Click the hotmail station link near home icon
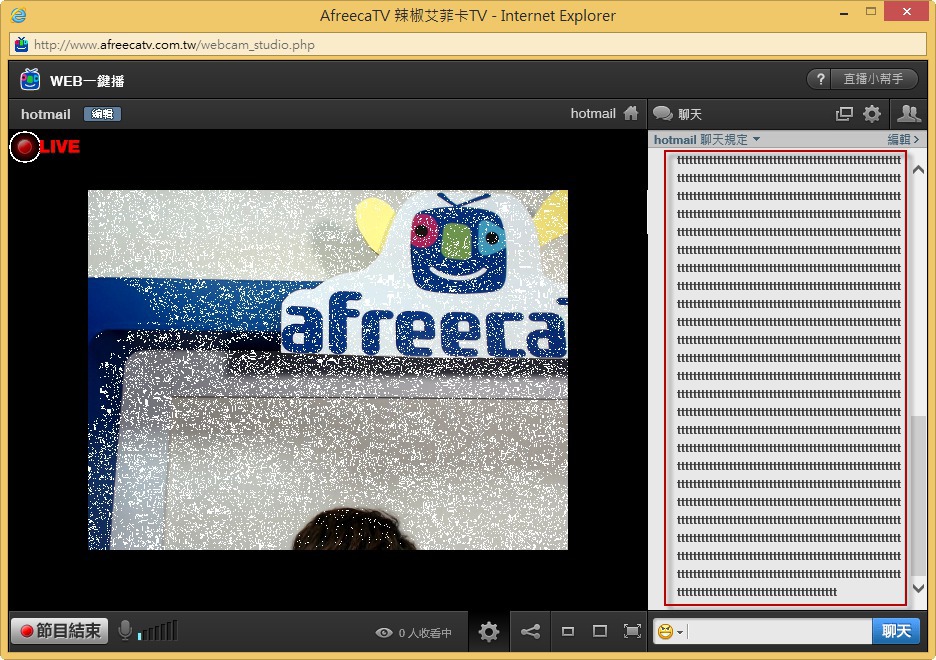Image resolution: width=936 pixels, height=660 pixels. [x=593, y=113]
